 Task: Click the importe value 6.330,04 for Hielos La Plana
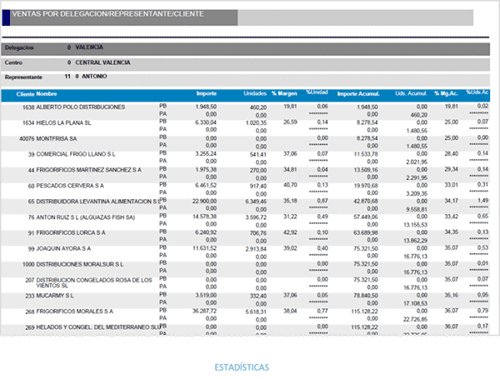pos(206,123)
